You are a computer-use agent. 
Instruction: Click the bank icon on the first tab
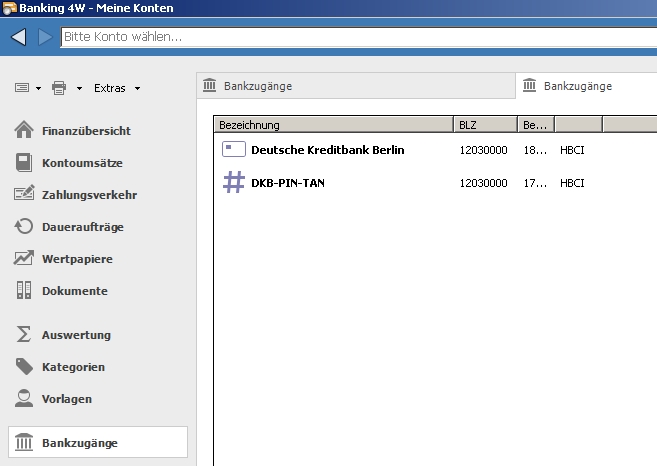tap(210, 85)
